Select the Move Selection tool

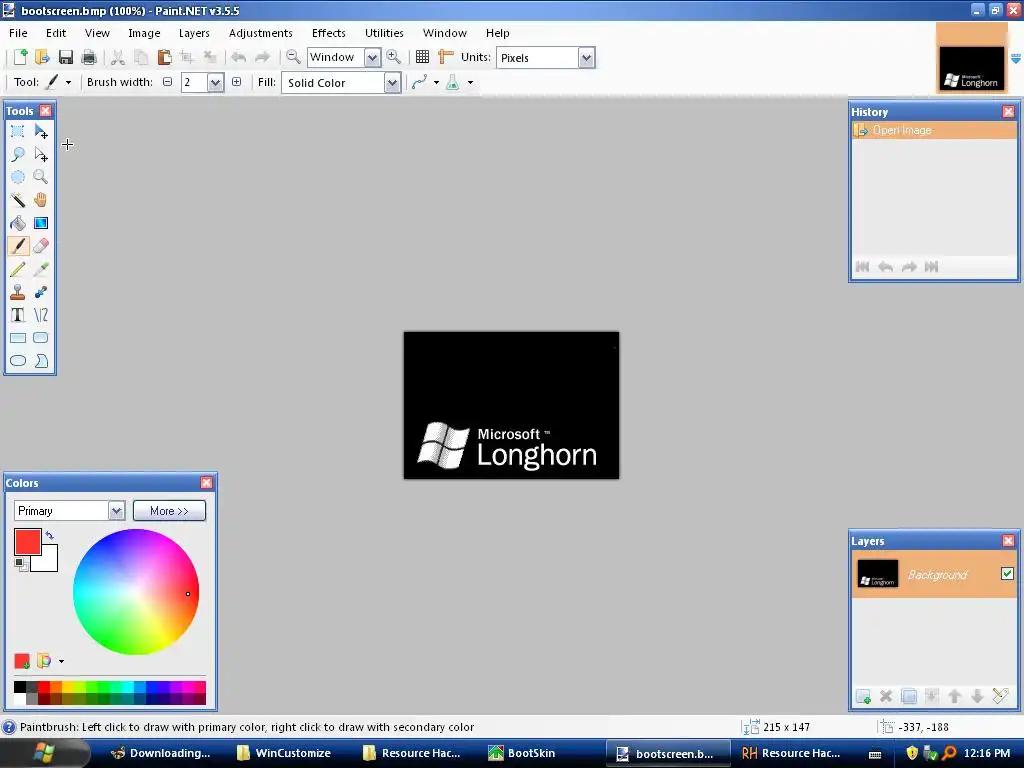tap(40, 154)
